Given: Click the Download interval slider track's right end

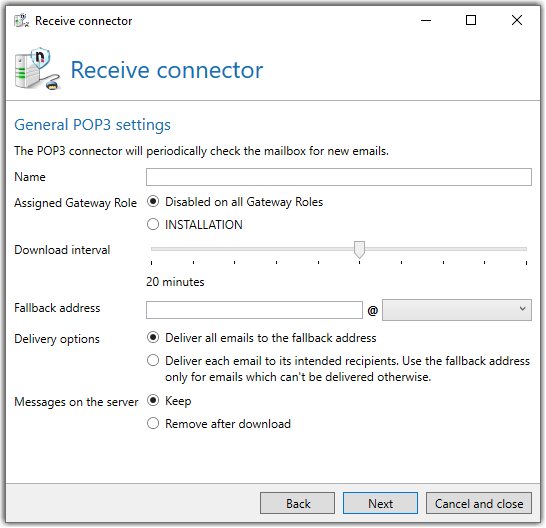Looking at the screenshot, I should coord(525,249).
